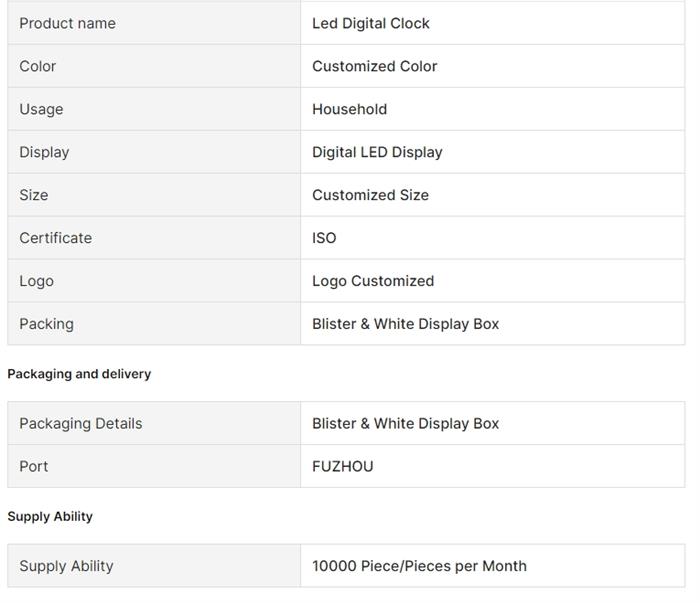Select the "Product name" label cell
The height and width of the screenshot is (603, 700).
click(67, 23)
